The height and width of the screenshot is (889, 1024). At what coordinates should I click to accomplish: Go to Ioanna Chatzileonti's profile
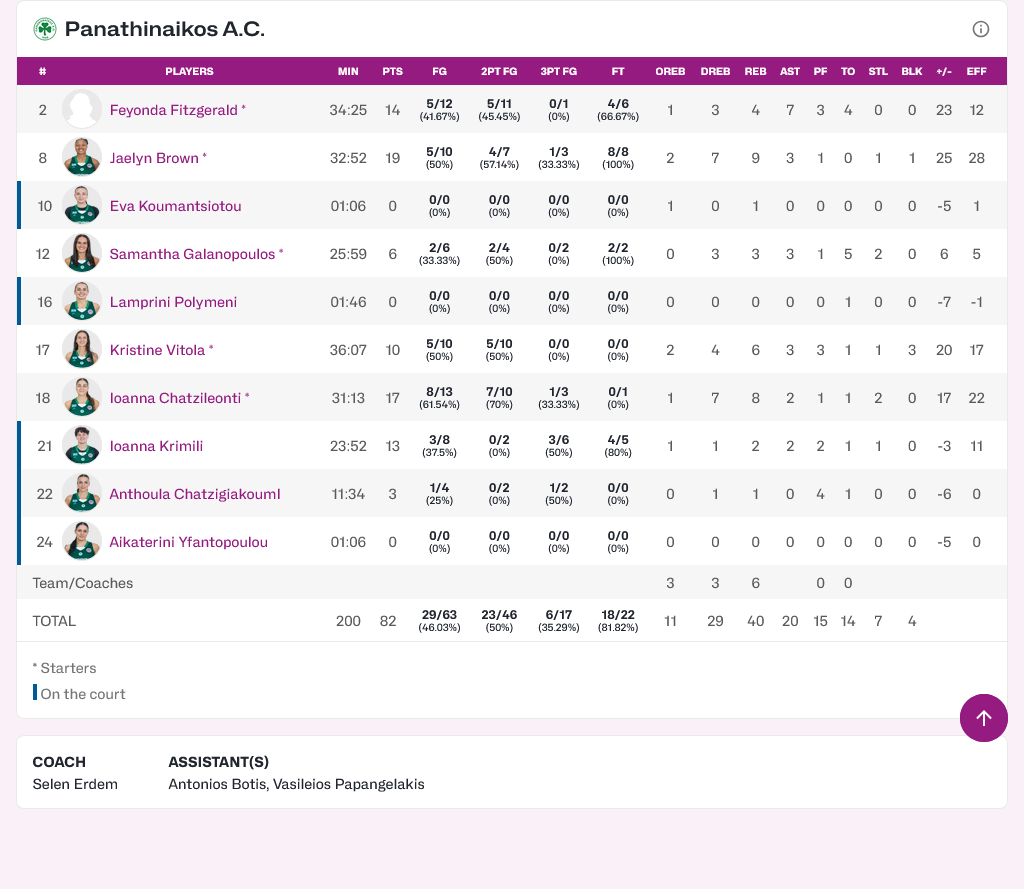pos(175,398)
